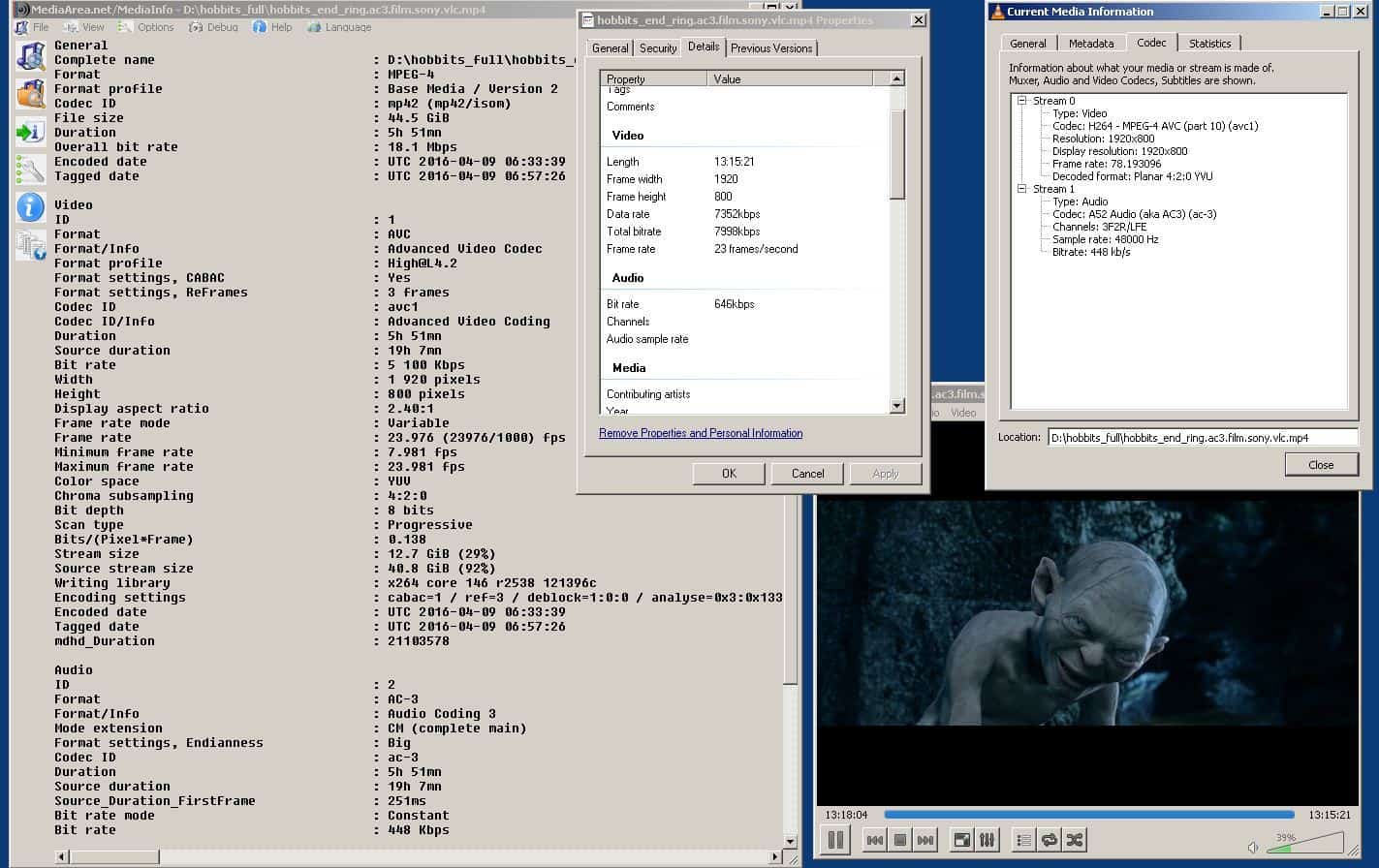Show the VLC playlist
1379x868 pixels.
1023,840
